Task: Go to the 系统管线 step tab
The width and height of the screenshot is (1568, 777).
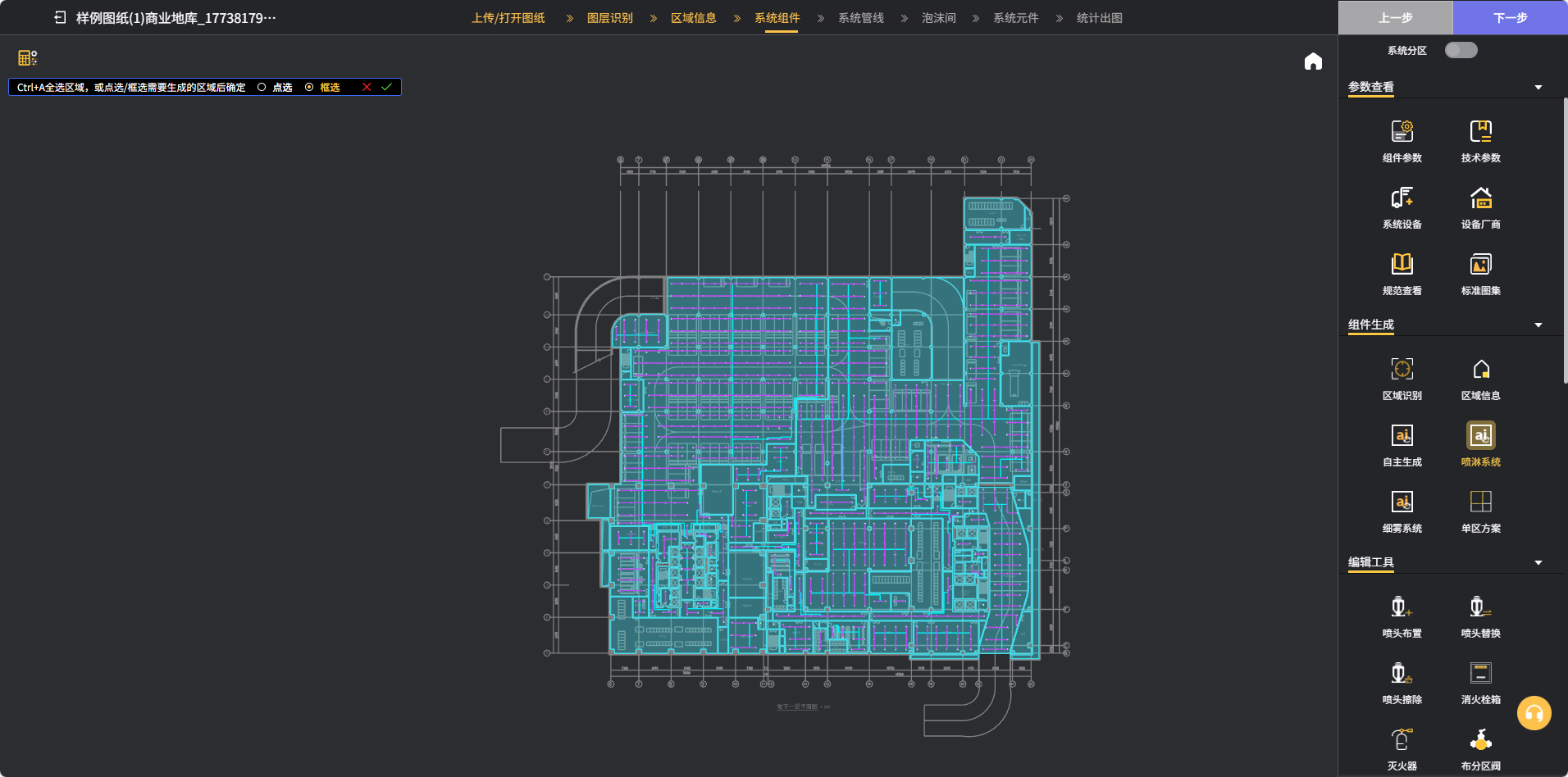Action: tap(860, 18)
